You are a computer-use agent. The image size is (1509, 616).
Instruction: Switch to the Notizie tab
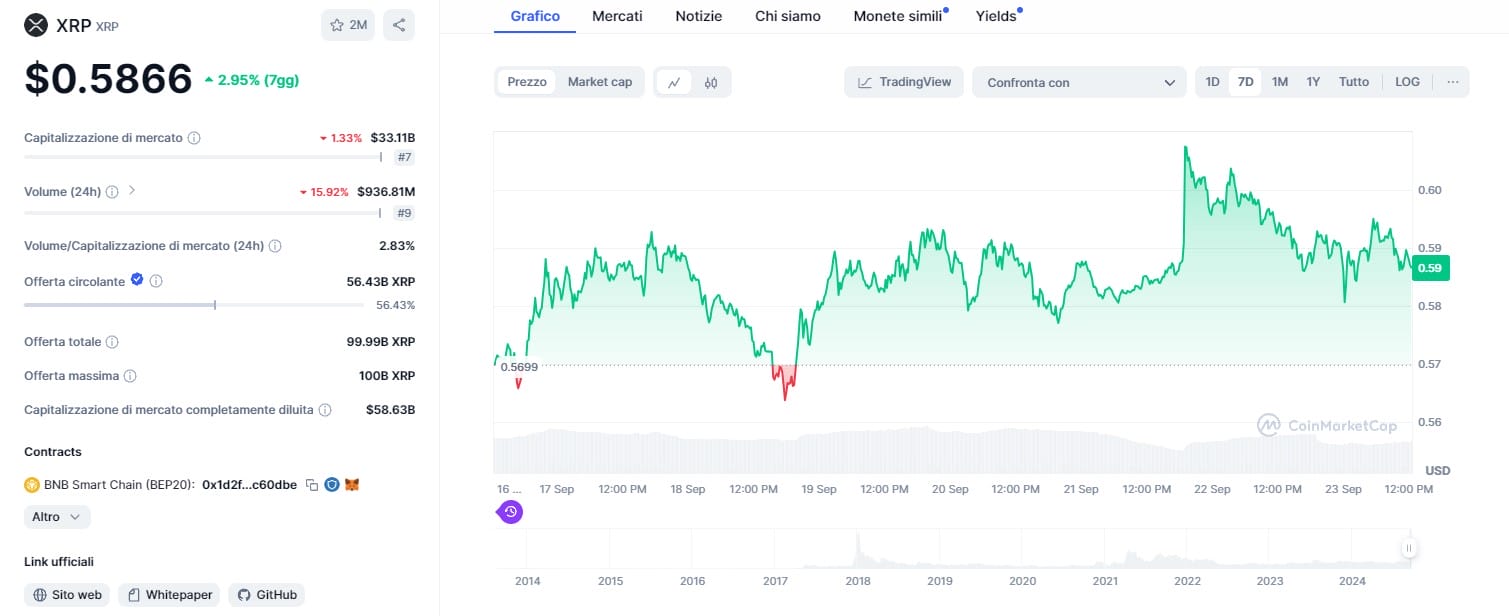698,16
